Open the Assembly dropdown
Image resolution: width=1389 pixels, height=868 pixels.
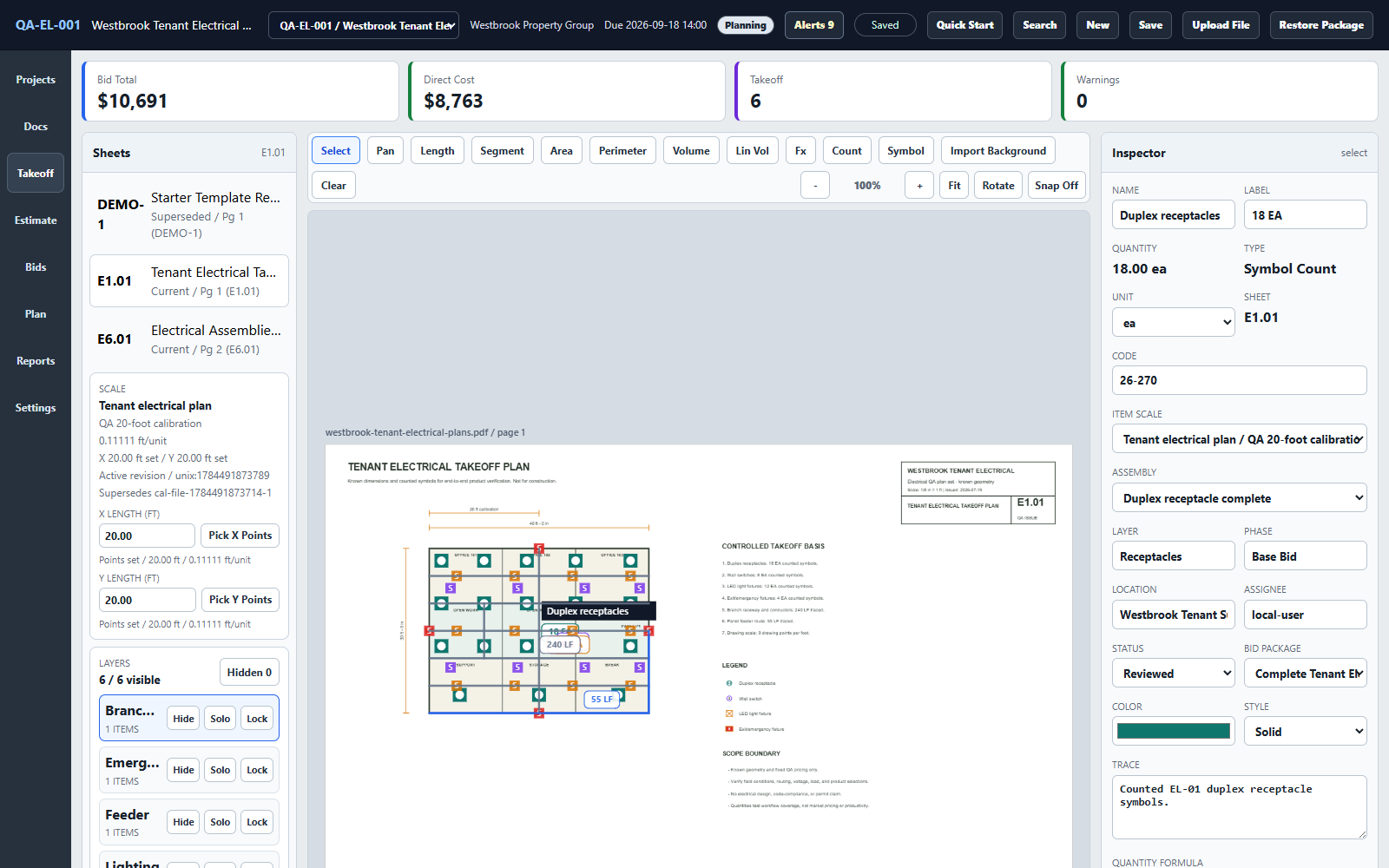point(1239,498)
